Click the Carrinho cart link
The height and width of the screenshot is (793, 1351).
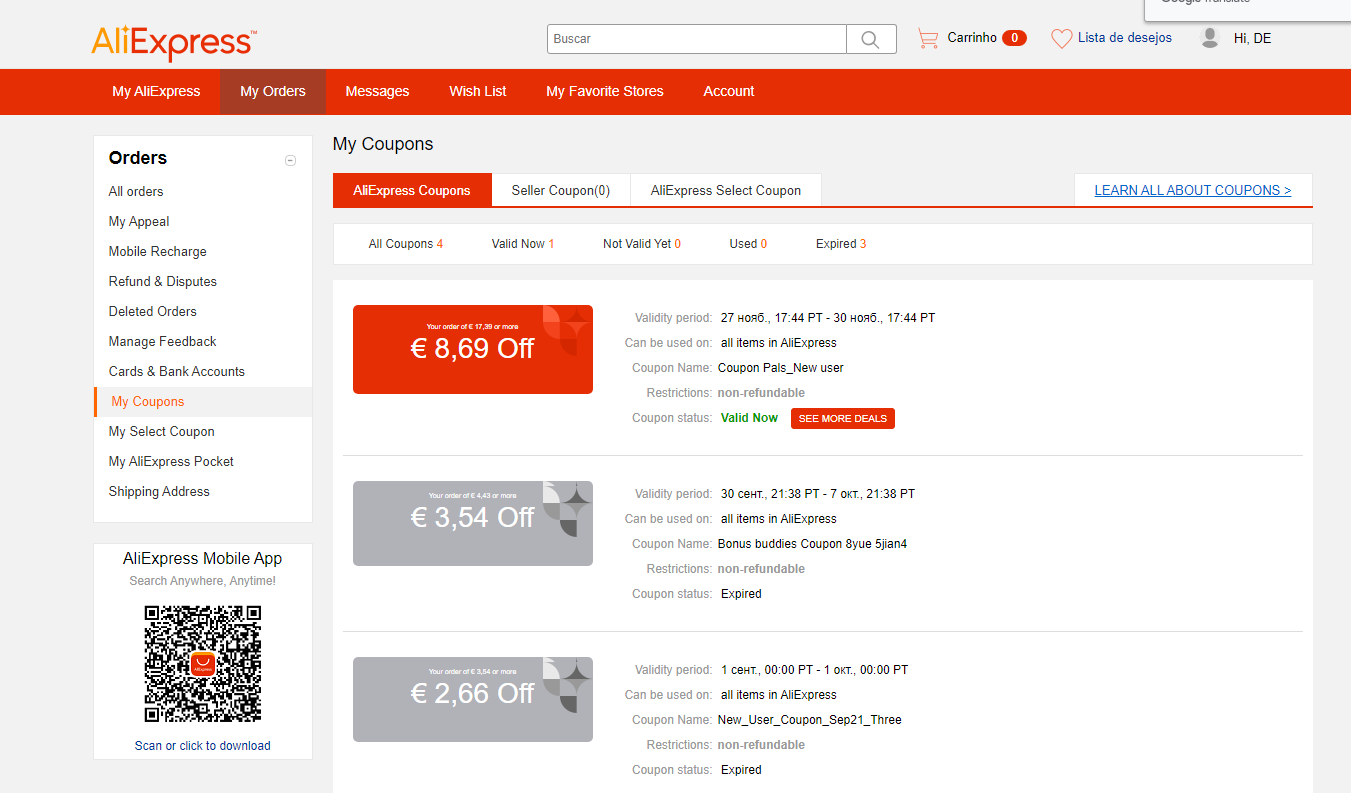click(x=972, y=38)
